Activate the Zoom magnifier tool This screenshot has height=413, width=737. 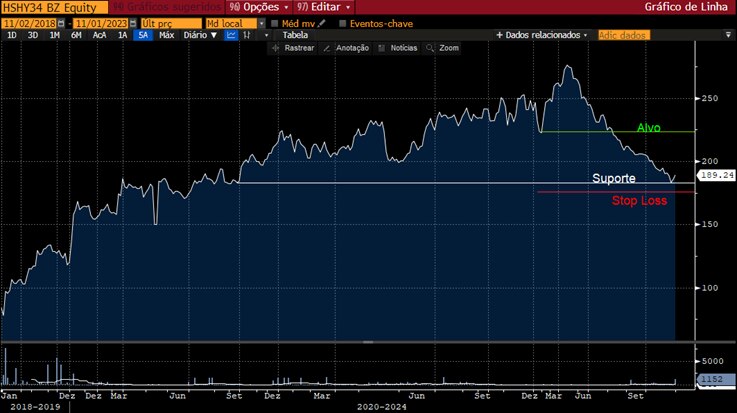coord(448,48)
